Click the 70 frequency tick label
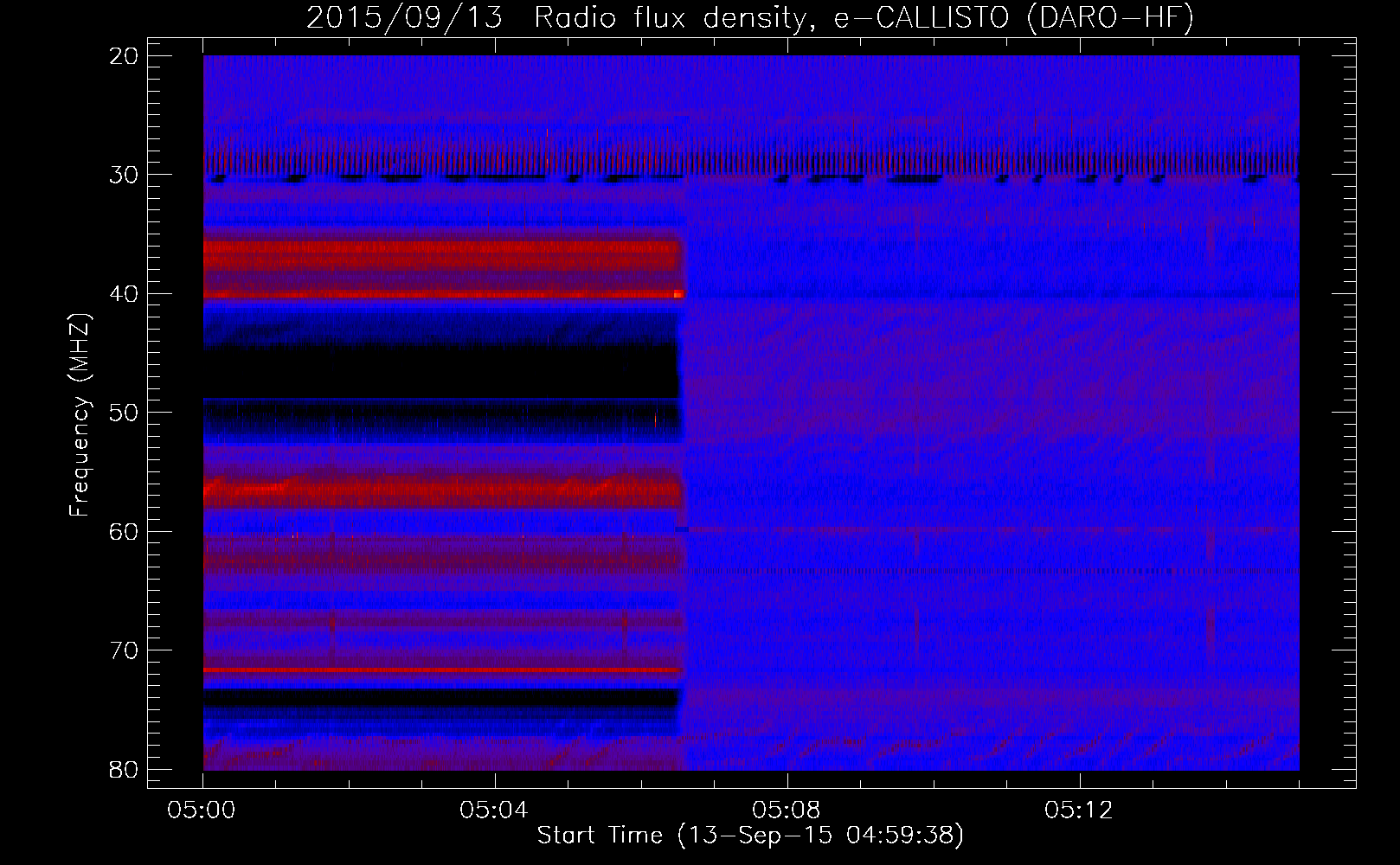Viewport: 1400px width, 865px height. 125,650
